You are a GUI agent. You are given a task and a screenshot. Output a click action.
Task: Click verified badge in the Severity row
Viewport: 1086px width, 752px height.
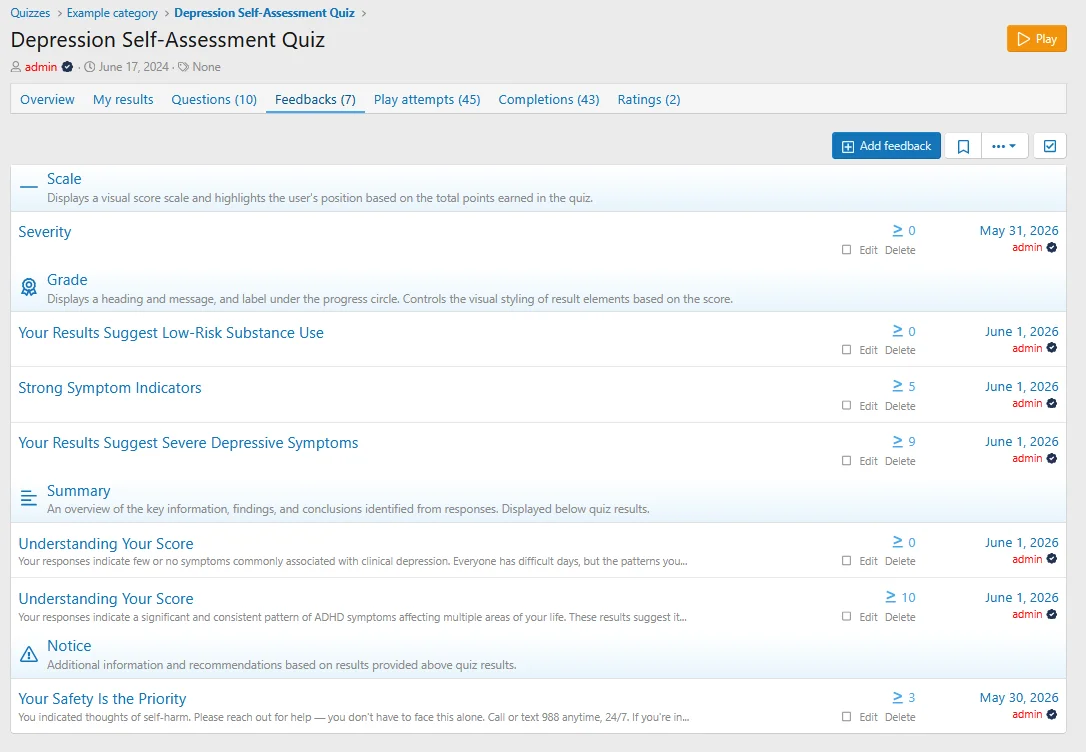tap(1051, 247)
